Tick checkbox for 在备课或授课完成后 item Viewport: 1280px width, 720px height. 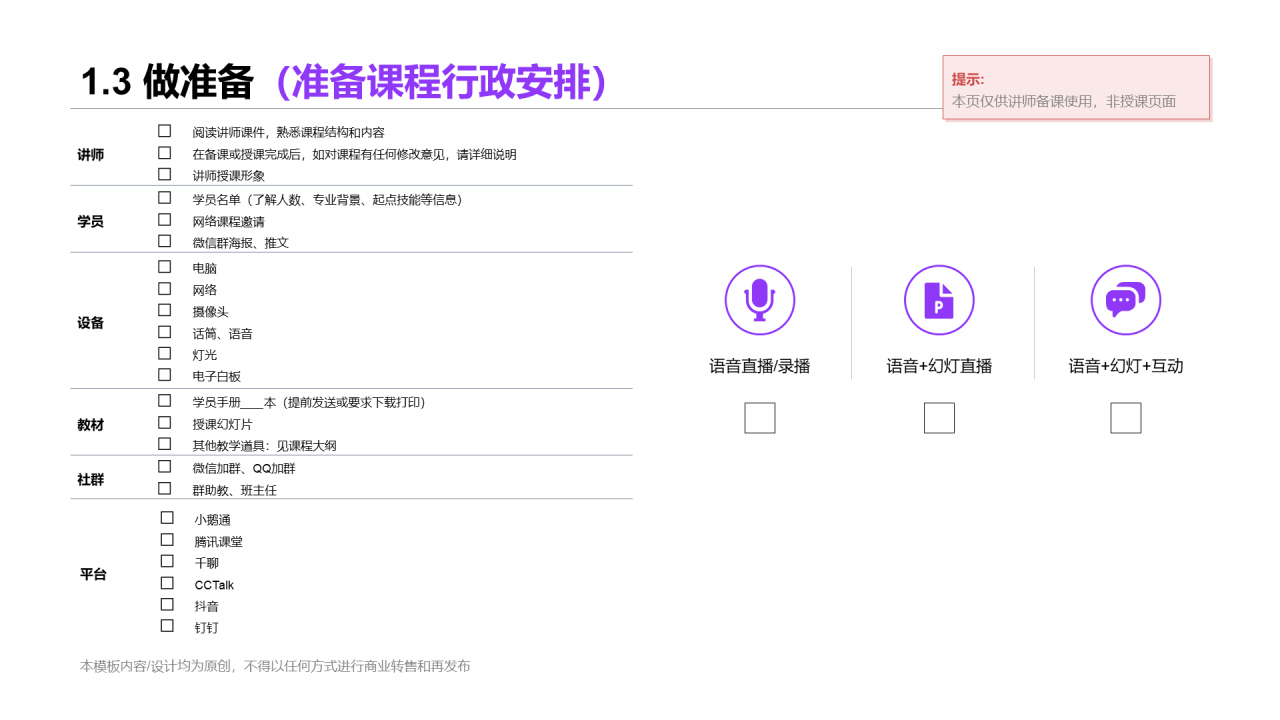pyautogui.click(x=165, y=153)
